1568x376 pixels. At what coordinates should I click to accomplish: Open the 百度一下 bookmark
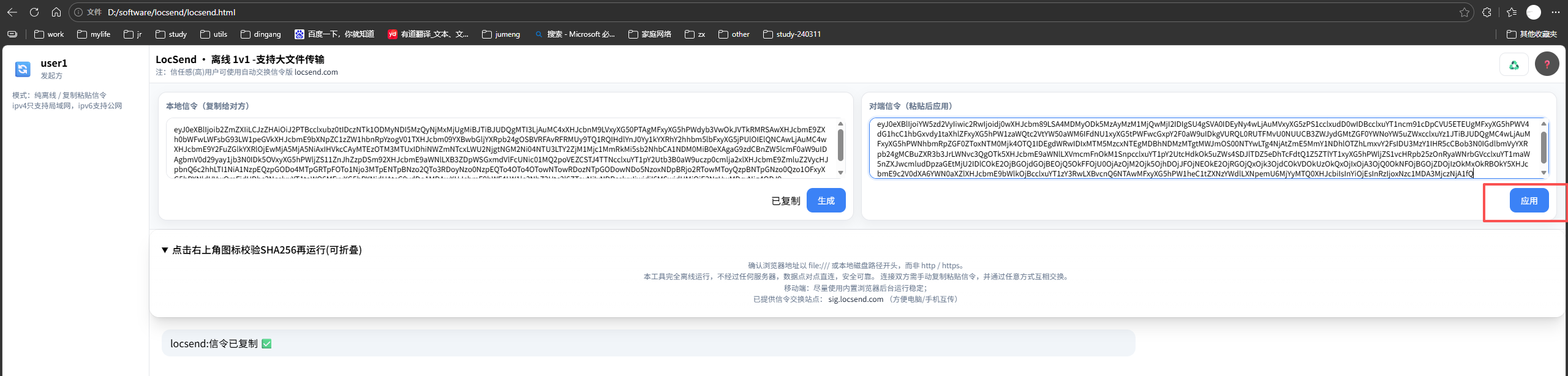pyautogui.click(x=334, y=34)
